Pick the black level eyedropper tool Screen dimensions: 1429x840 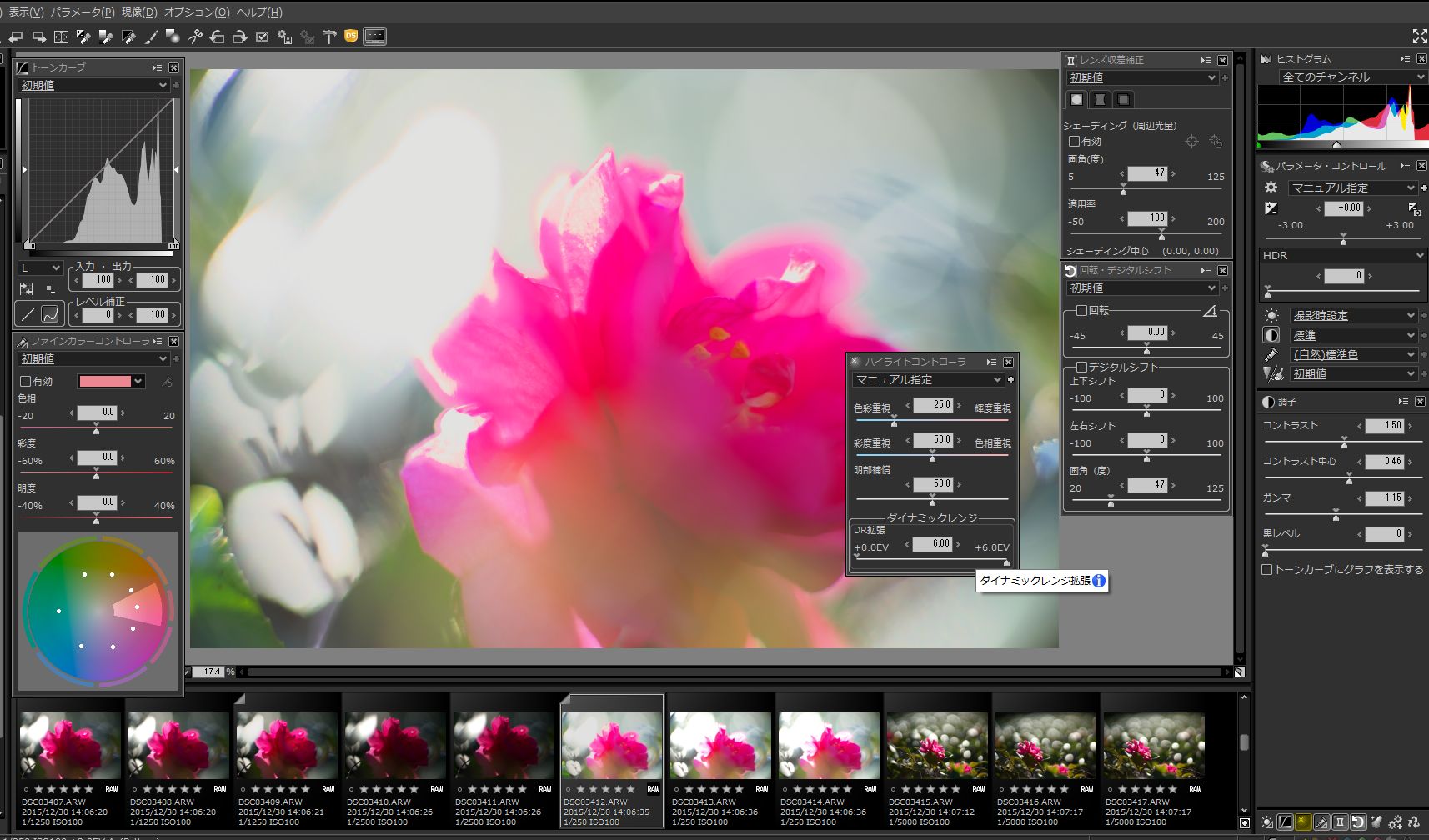click(x=128, y=37)
